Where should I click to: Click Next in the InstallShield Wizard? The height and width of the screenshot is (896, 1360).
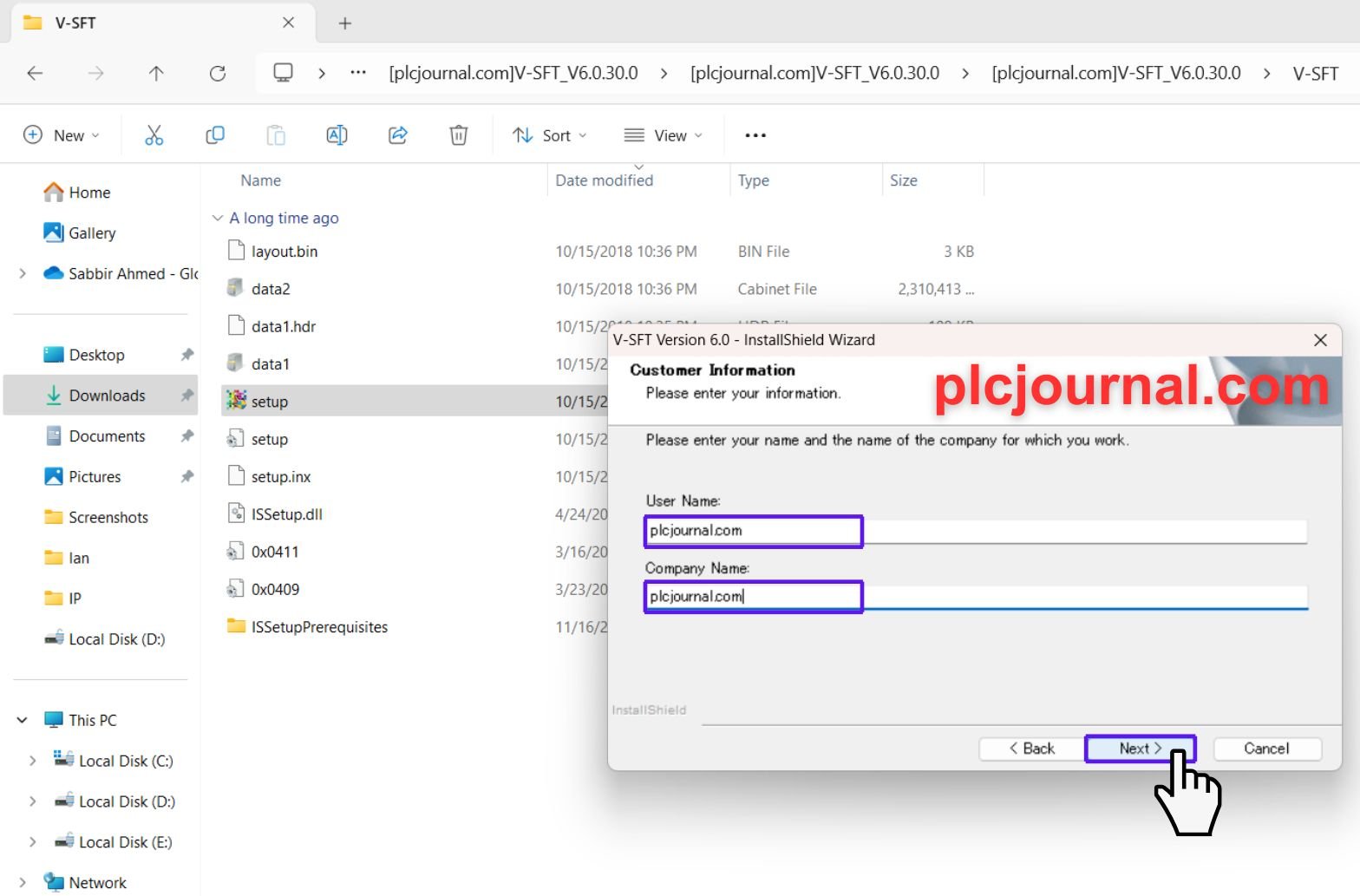click(x=1140, y=749)
